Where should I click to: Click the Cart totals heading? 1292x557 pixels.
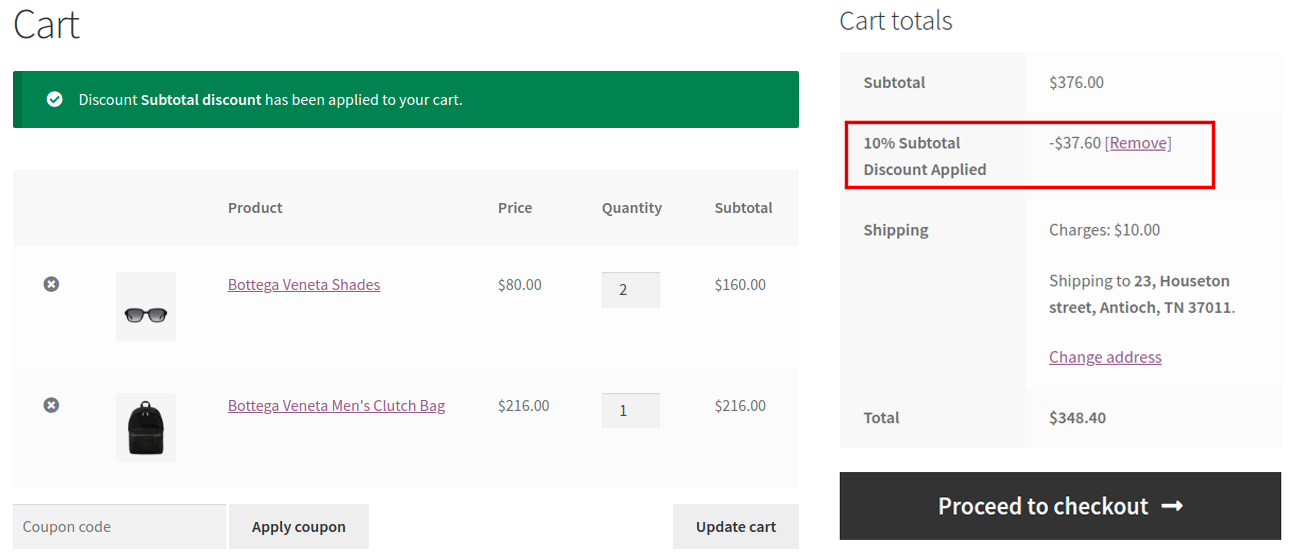895,21
